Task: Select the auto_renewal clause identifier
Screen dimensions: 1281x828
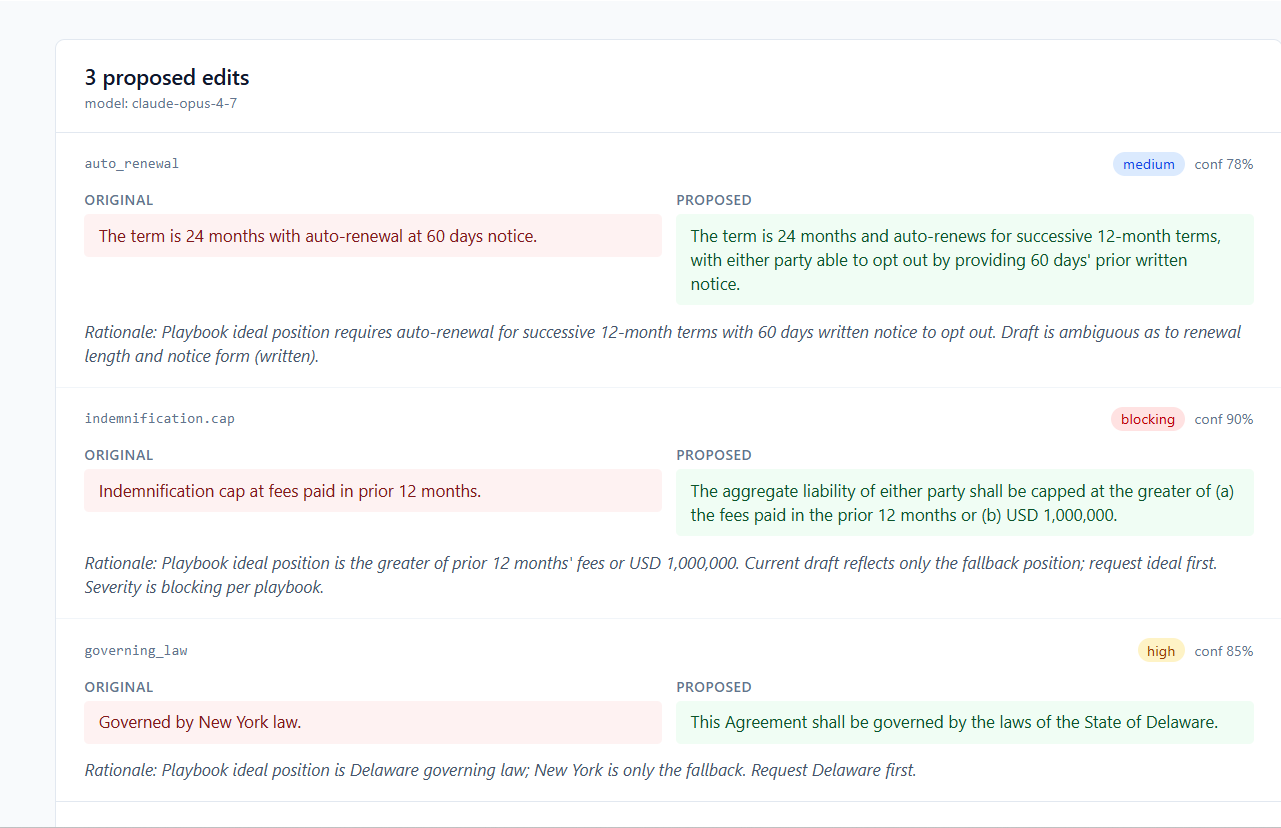Action: [132, 163]
